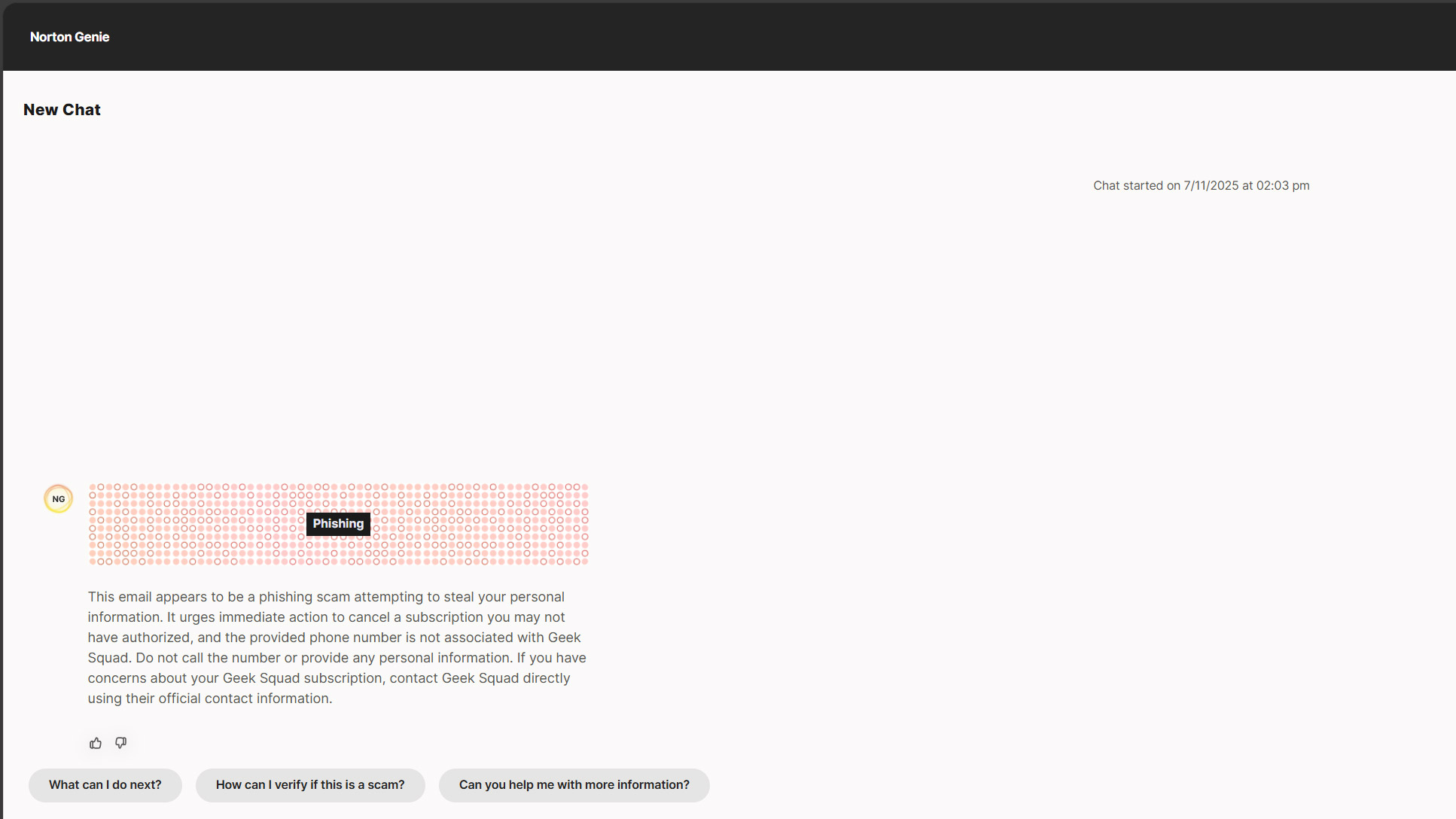Select the "What can I do next?" suggestion
This screenshot has height=819, width=1456.
[105, 784]
